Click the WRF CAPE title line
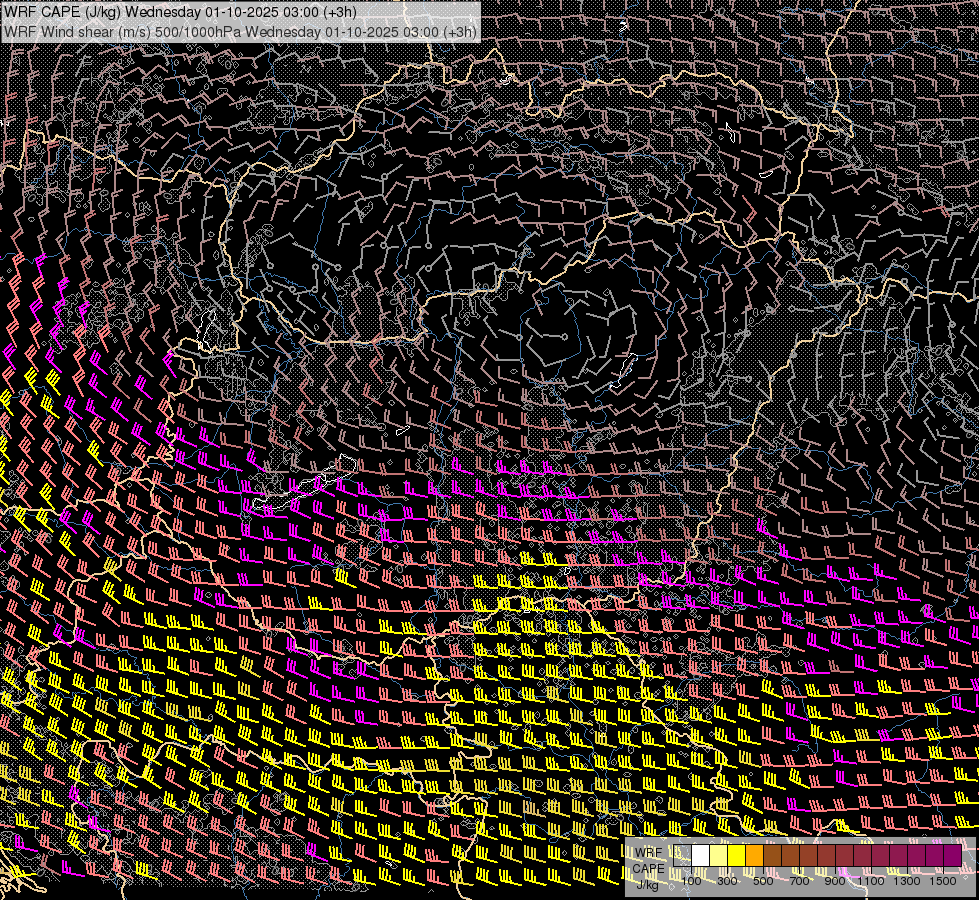 [x=180, y=11]
